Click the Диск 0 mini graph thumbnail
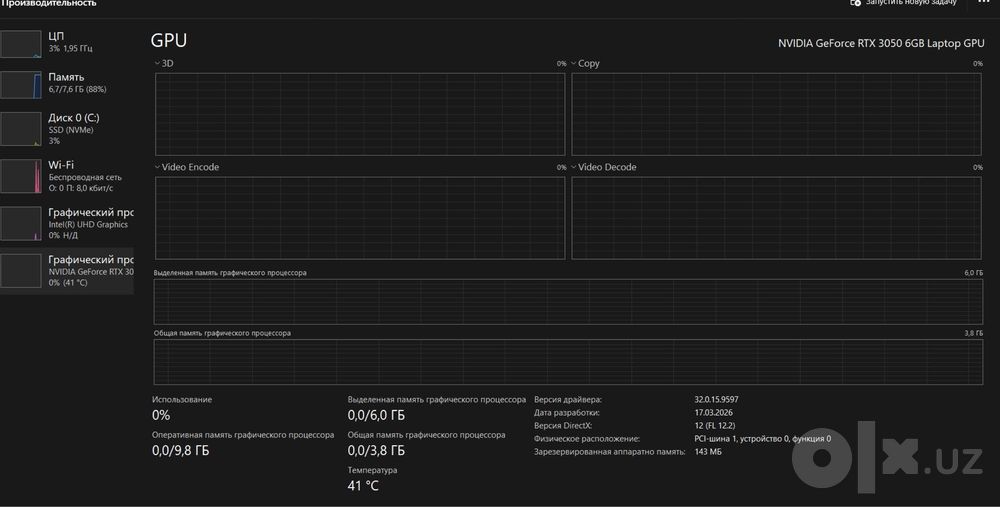This screenshot has height=507, width=1000. click(x=21, y=129)
